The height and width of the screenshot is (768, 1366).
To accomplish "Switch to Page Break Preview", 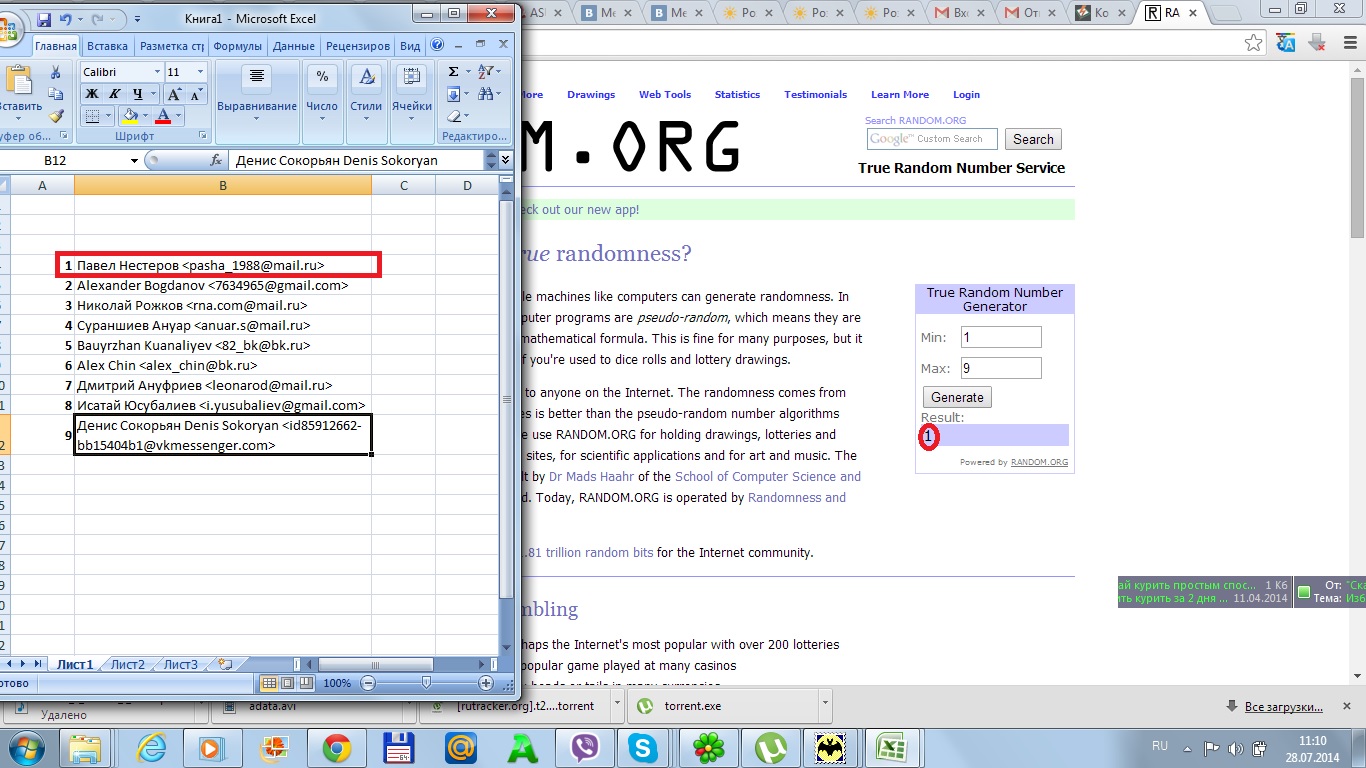I will 304,683.
